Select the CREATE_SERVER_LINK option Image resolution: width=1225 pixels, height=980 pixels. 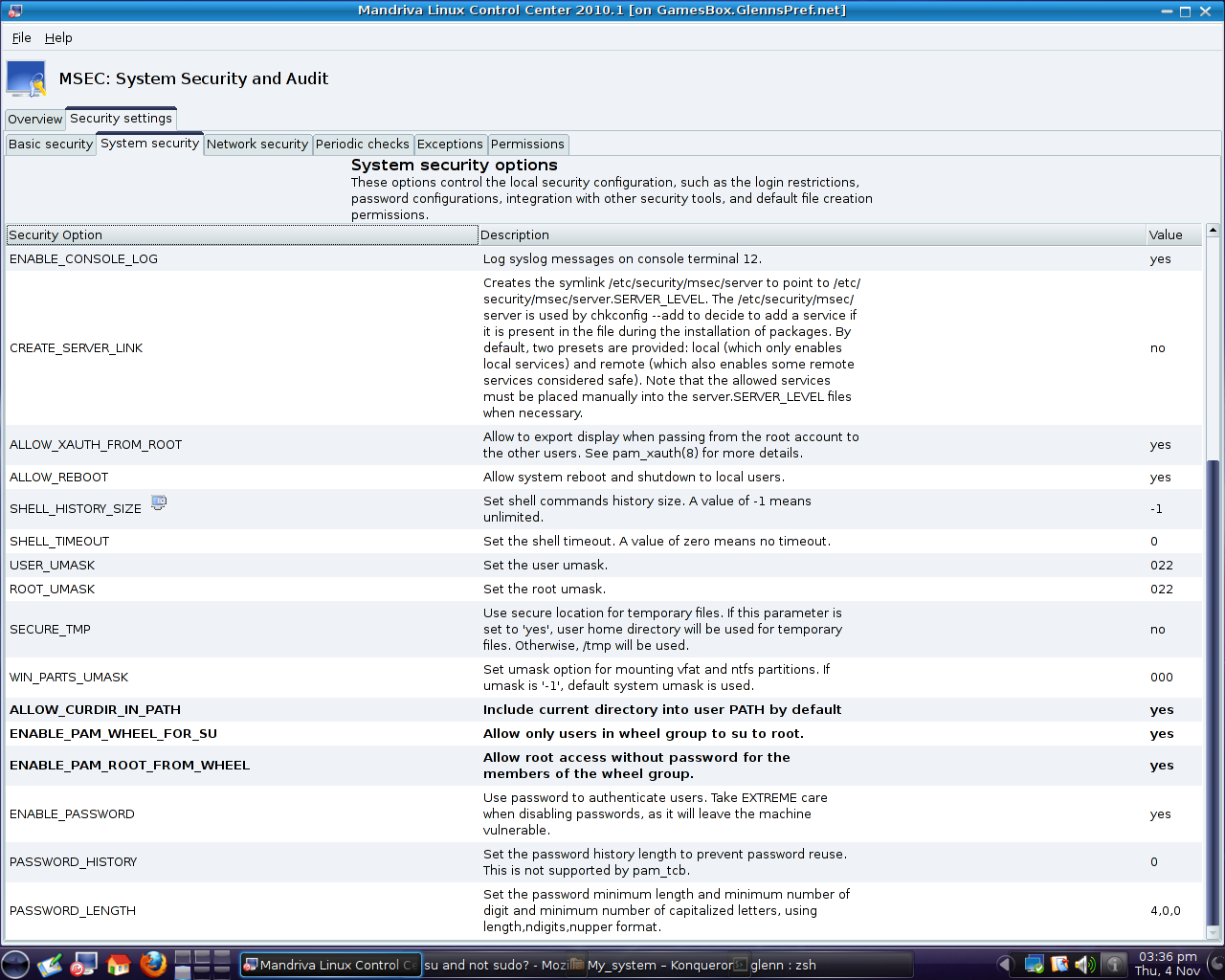click(x=77, y=347)
